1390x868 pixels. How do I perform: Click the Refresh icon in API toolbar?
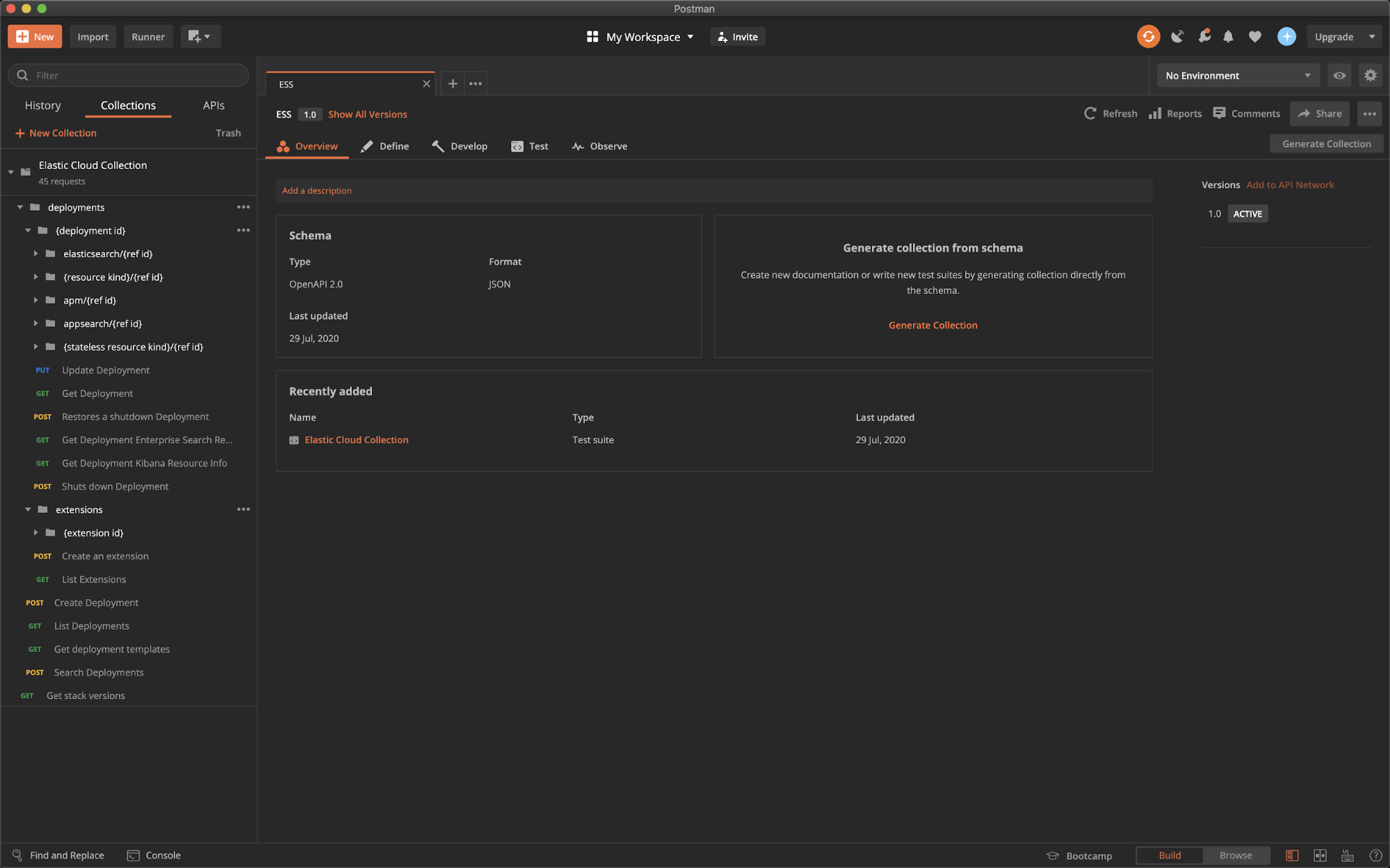1091,113
